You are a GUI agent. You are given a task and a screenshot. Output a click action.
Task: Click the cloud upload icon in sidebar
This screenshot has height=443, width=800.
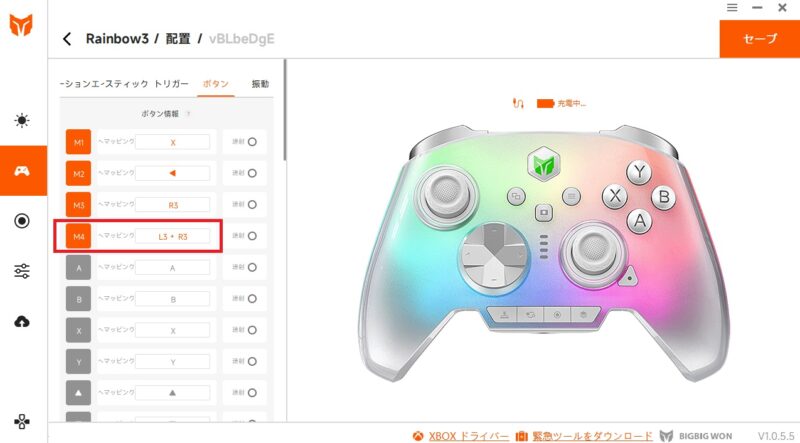click(22, 322)
